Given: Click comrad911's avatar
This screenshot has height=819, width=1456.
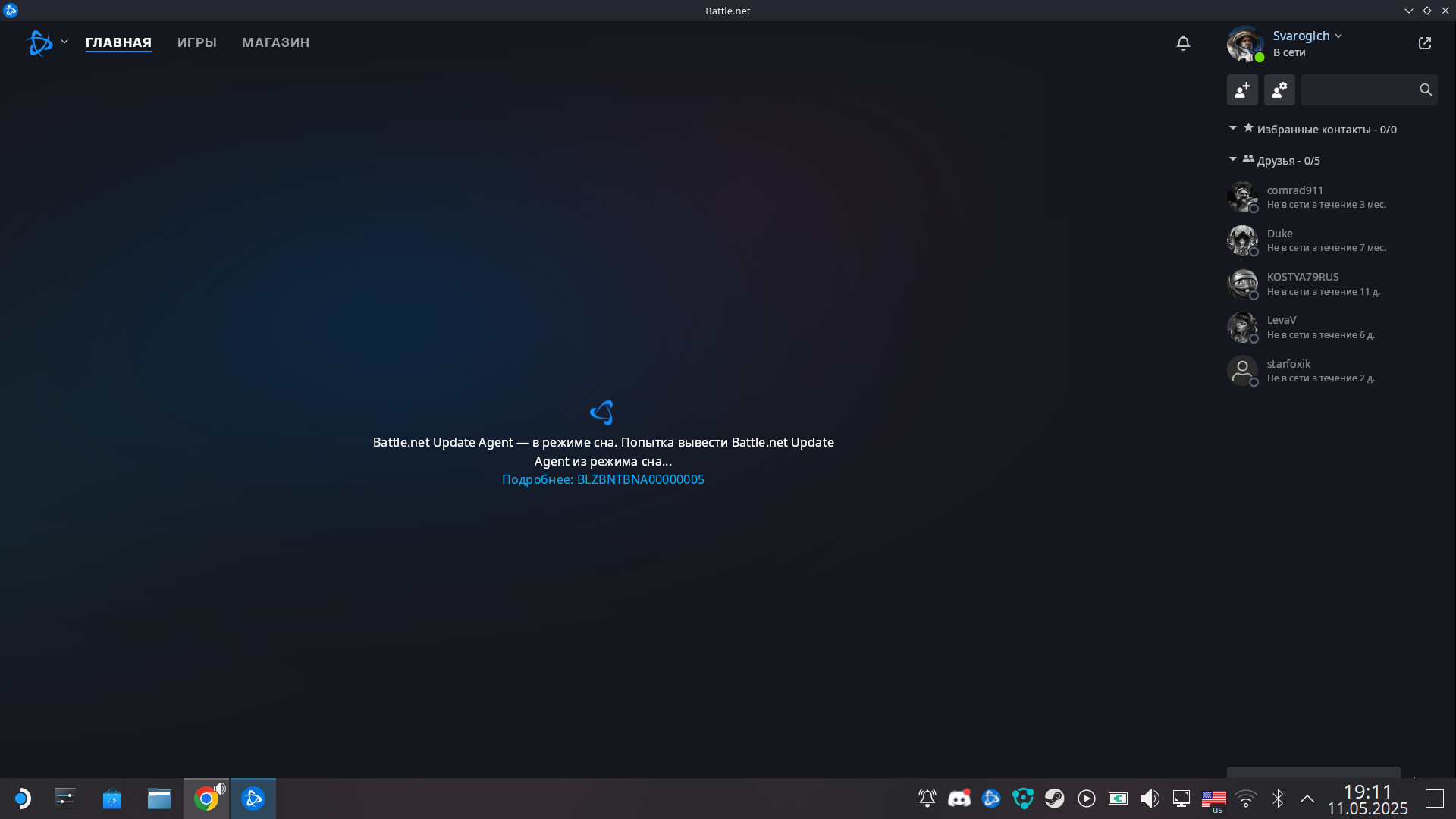Looking at the screenshot, I should tap(1242, 197).
